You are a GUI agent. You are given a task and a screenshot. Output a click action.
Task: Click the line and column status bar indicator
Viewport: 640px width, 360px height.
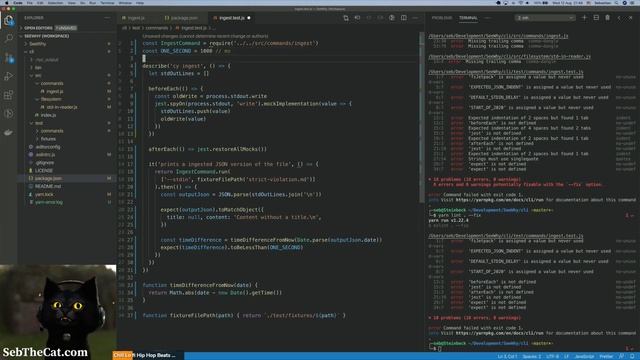click(x=507, y=356)
